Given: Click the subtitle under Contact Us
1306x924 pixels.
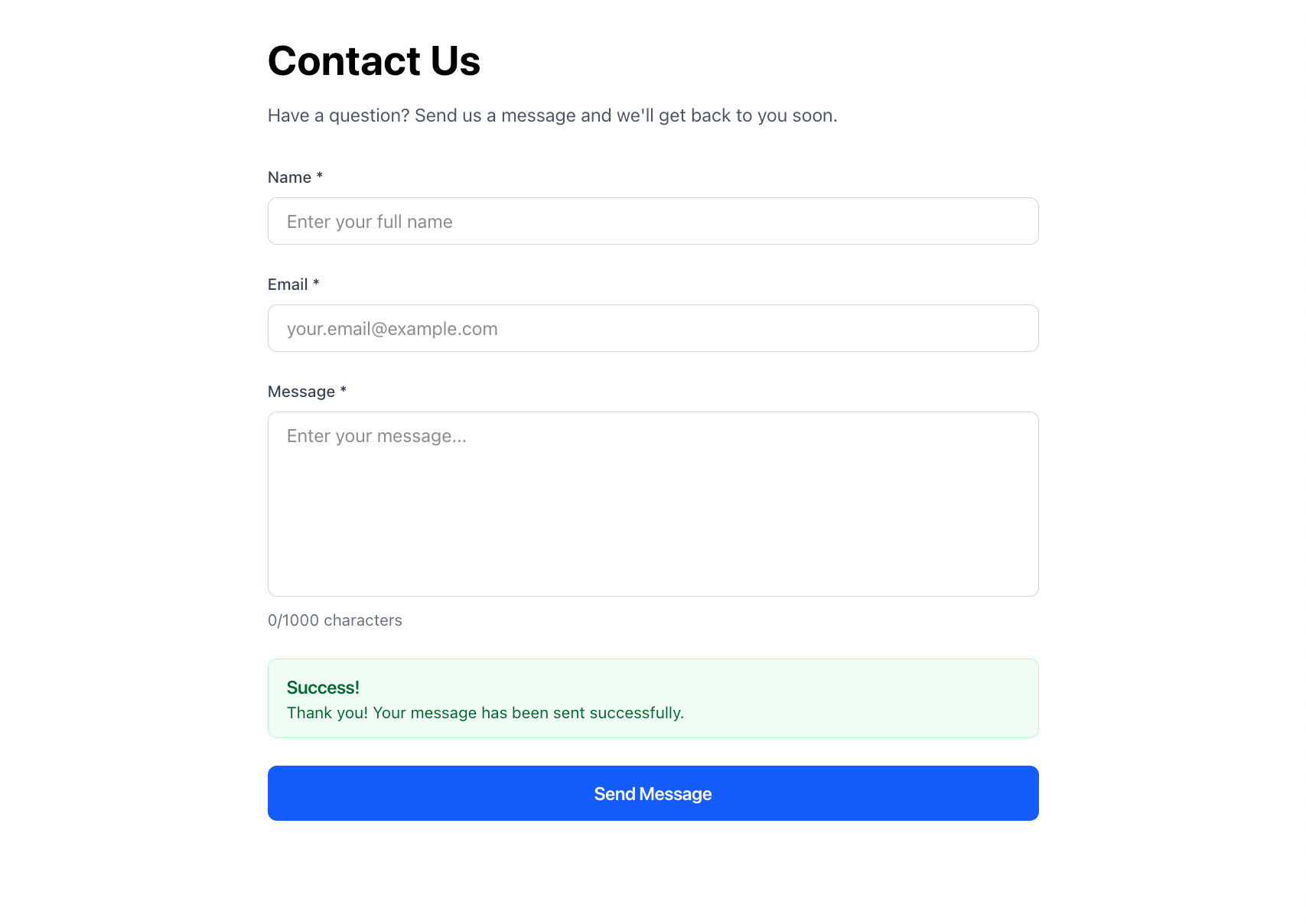Looking at the screenshot, I should (x=552, y=115).
